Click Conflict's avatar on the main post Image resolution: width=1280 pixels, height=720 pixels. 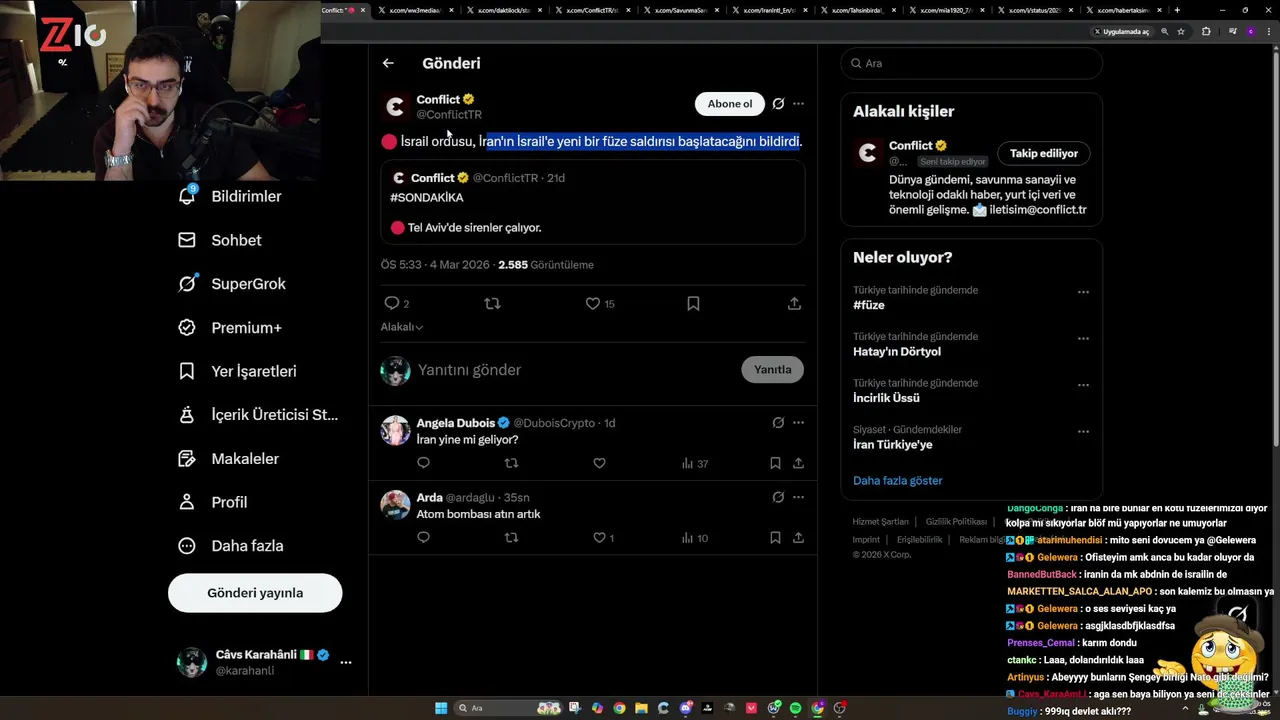click(x=395, y=106)
